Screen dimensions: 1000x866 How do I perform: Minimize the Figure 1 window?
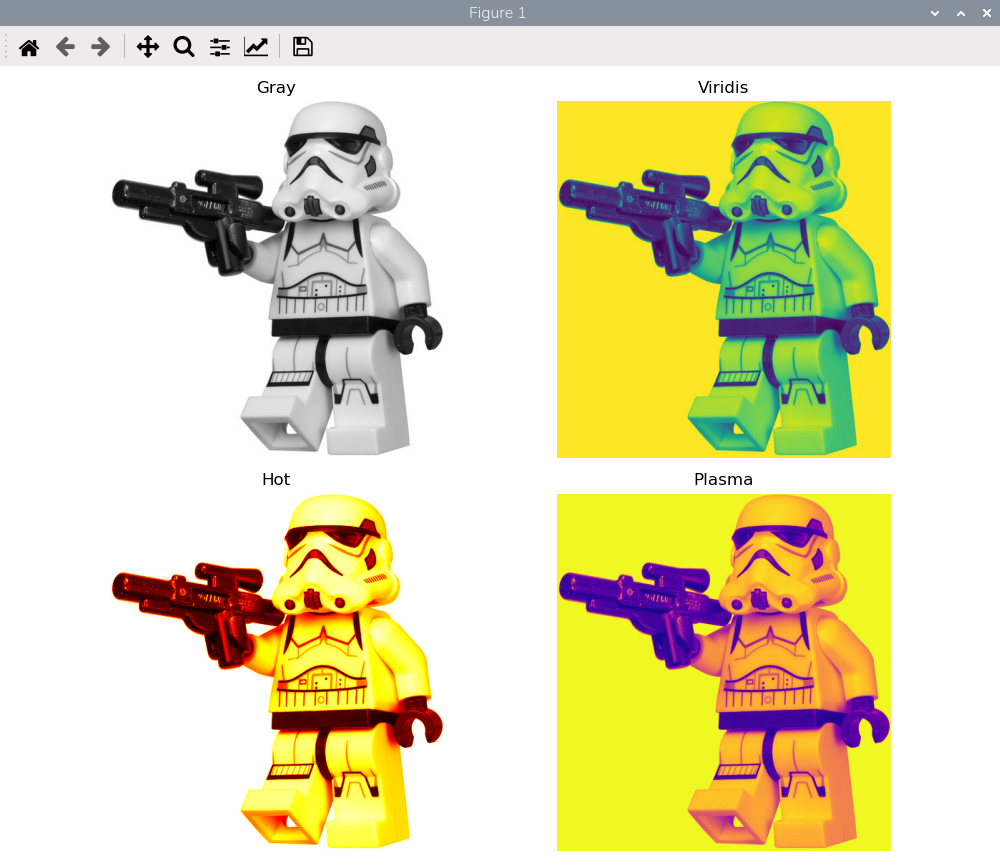935,13
